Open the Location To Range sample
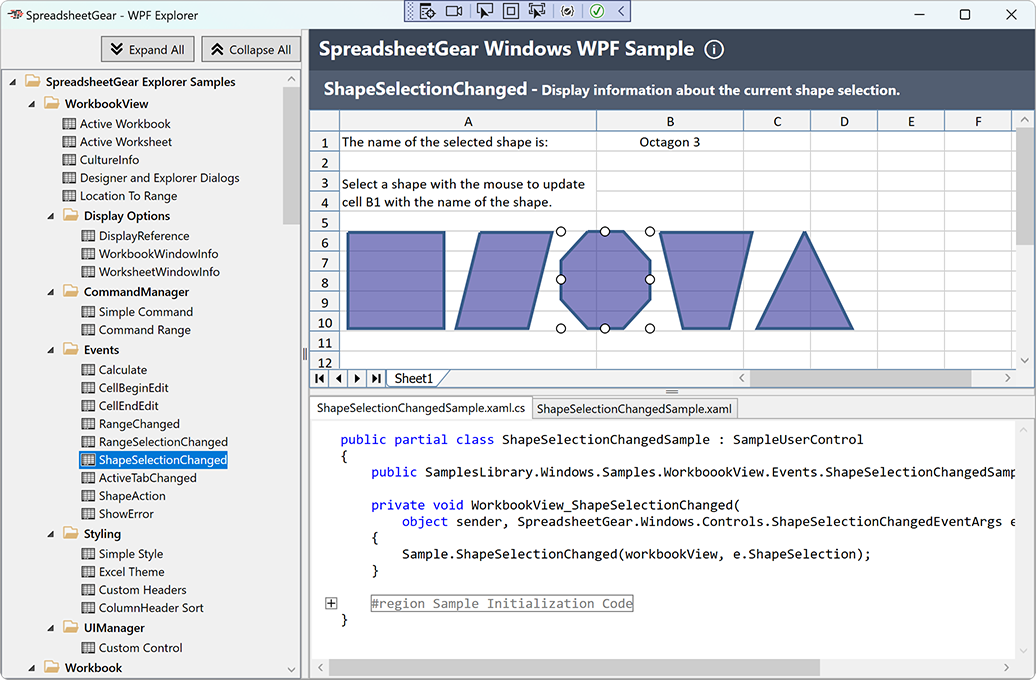The width and height of the screenshot is (1036, 680). tap(129, 196)
